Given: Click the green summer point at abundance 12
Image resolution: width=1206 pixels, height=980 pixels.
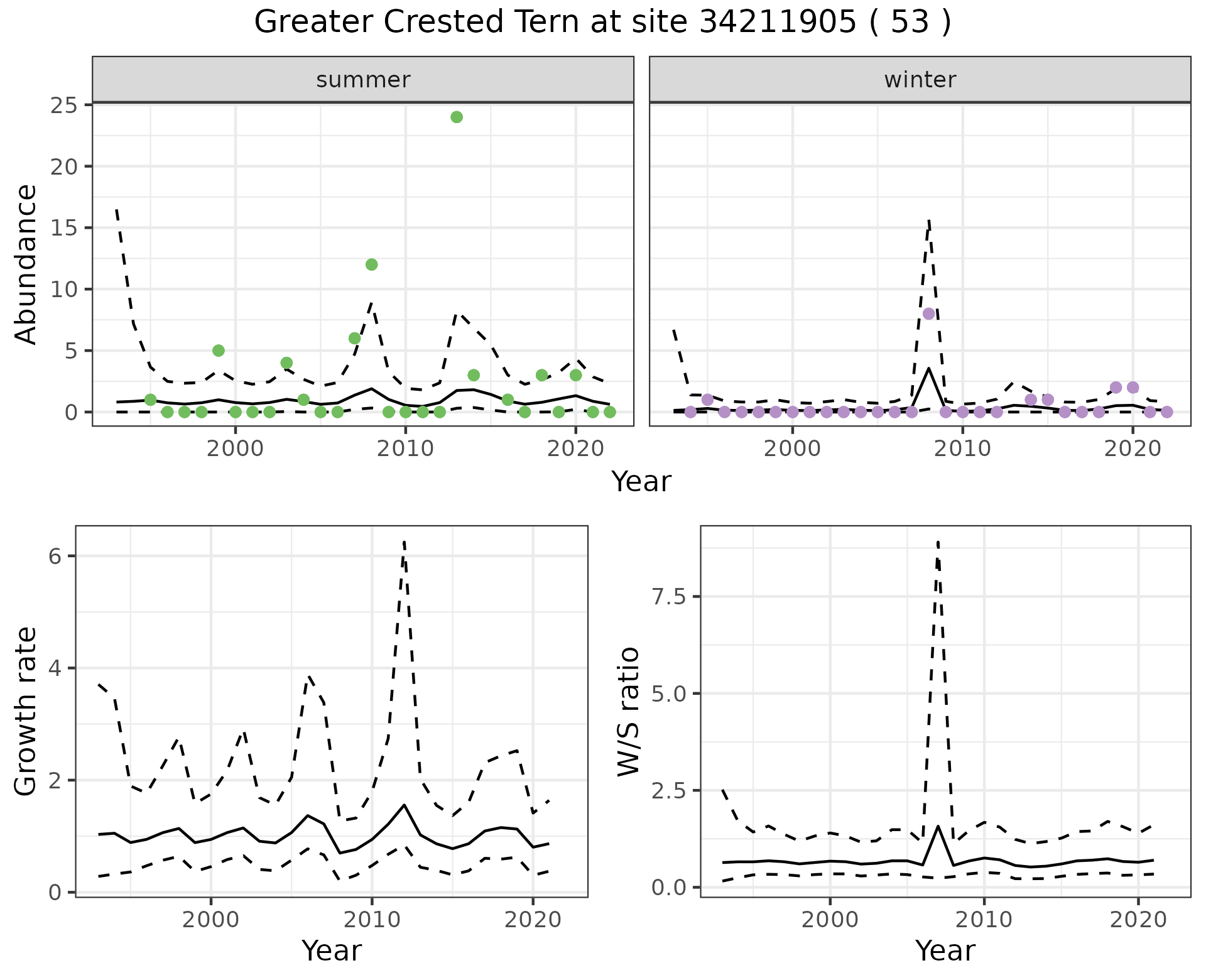Looking at the screenshot, I should tap(371, 264).
